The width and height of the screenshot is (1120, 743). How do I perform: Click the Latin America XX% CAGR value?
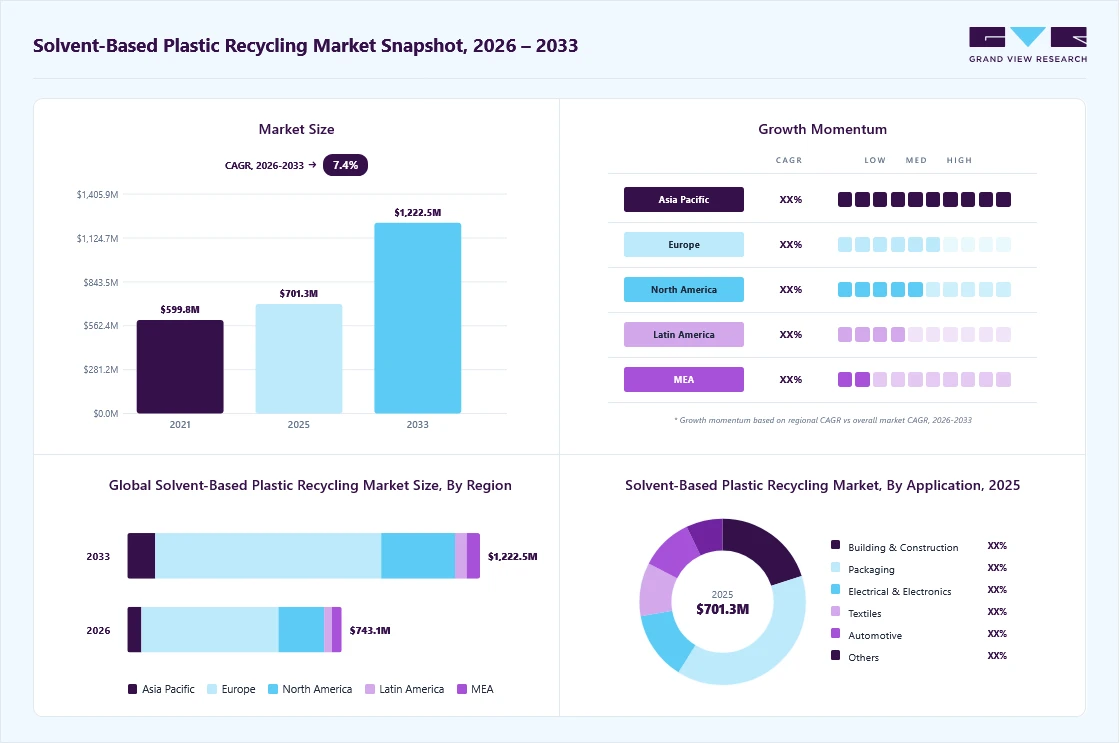[x=791, y=334]
